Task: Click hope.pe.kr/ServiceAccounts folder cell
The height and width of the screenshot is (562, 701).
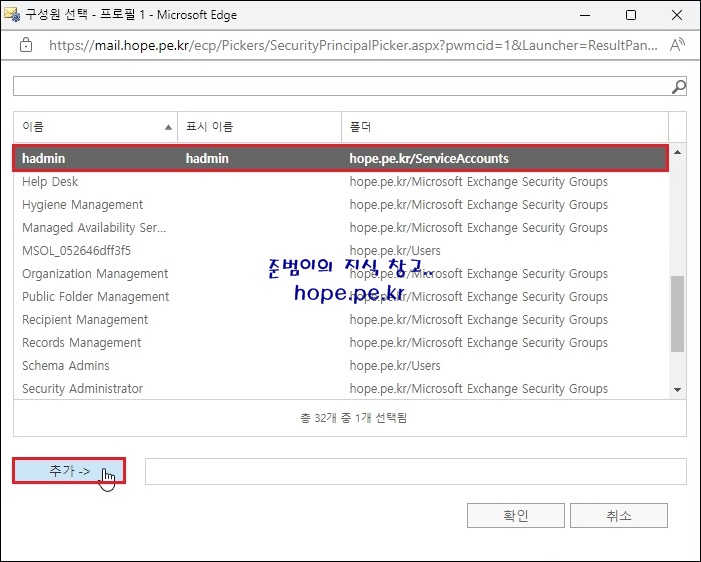Action: pyautogui.click(x=429, y=158)
